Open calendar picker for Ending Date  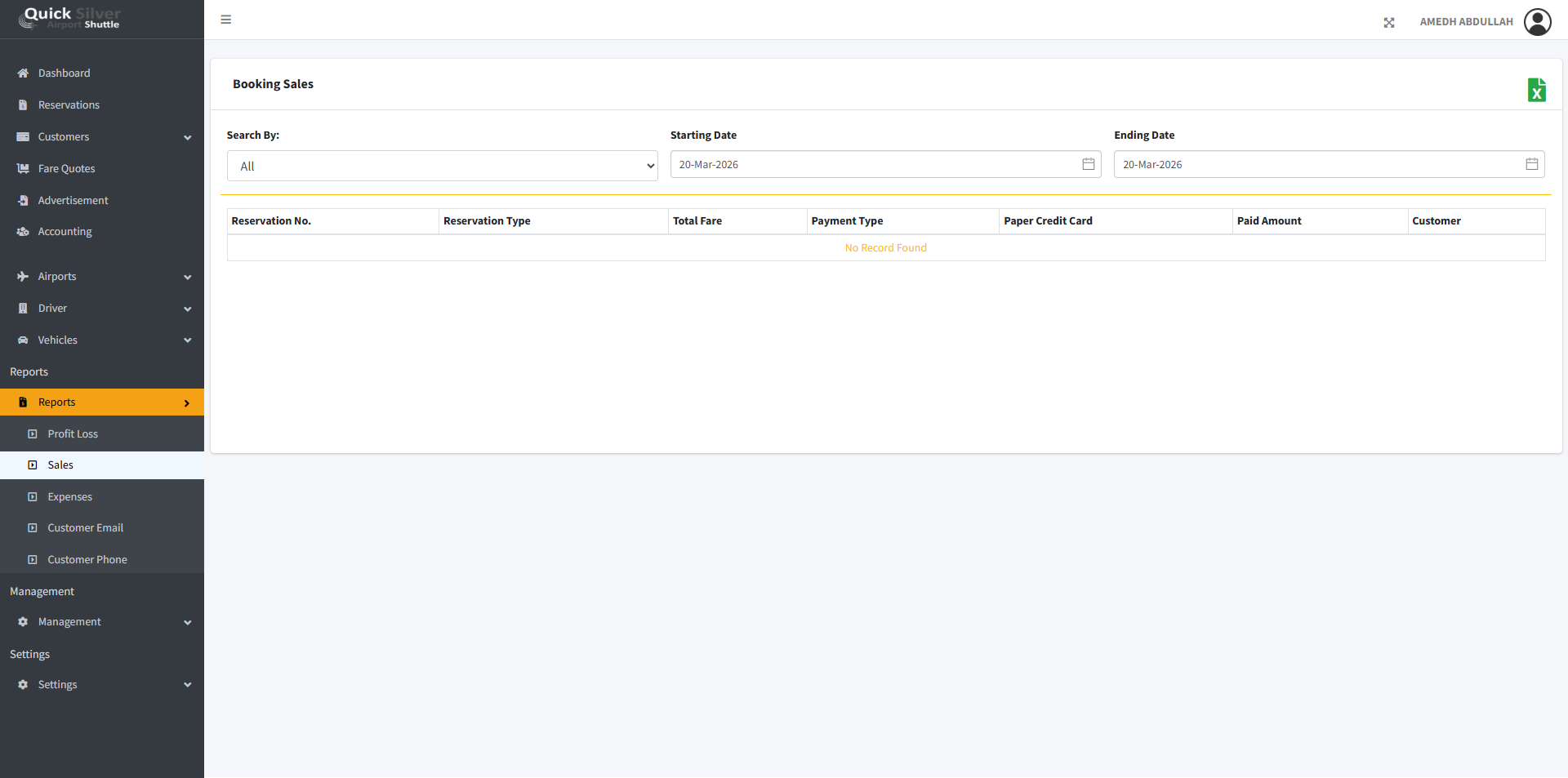pos(1531,164)
